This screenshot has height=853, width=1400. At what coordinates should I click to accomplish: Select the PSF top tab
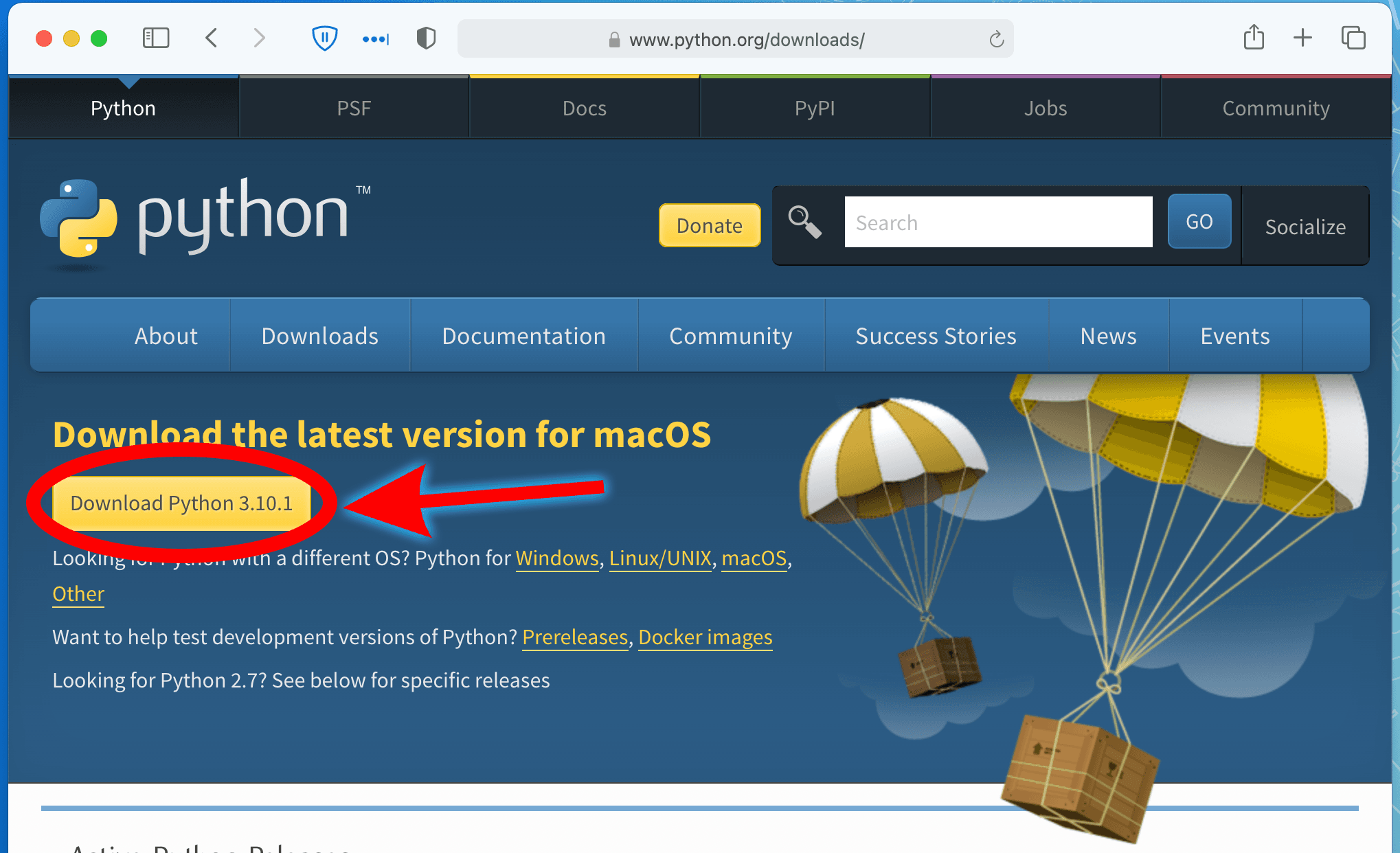[354, 108]
